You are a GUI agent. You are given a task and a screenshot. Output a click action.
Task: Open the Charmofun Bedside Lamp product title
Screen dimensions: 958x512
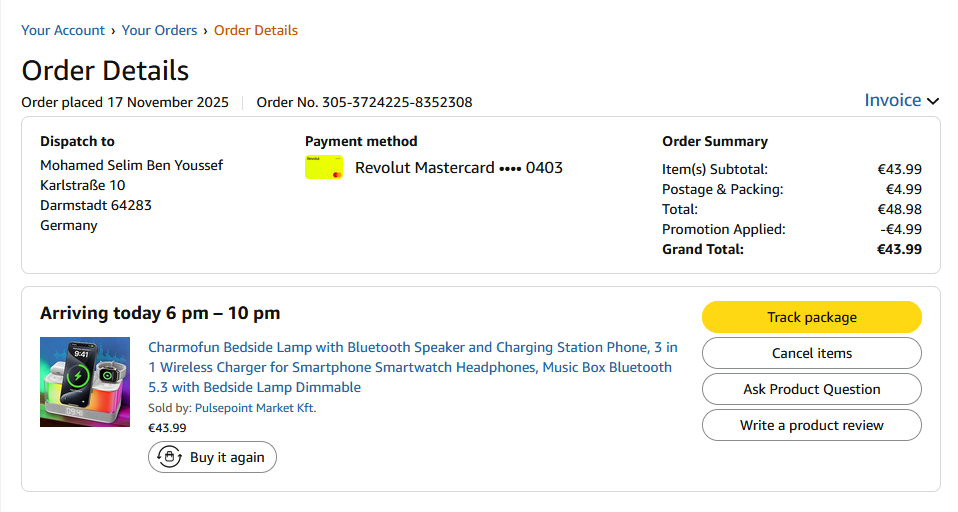(x=412, y=367)
